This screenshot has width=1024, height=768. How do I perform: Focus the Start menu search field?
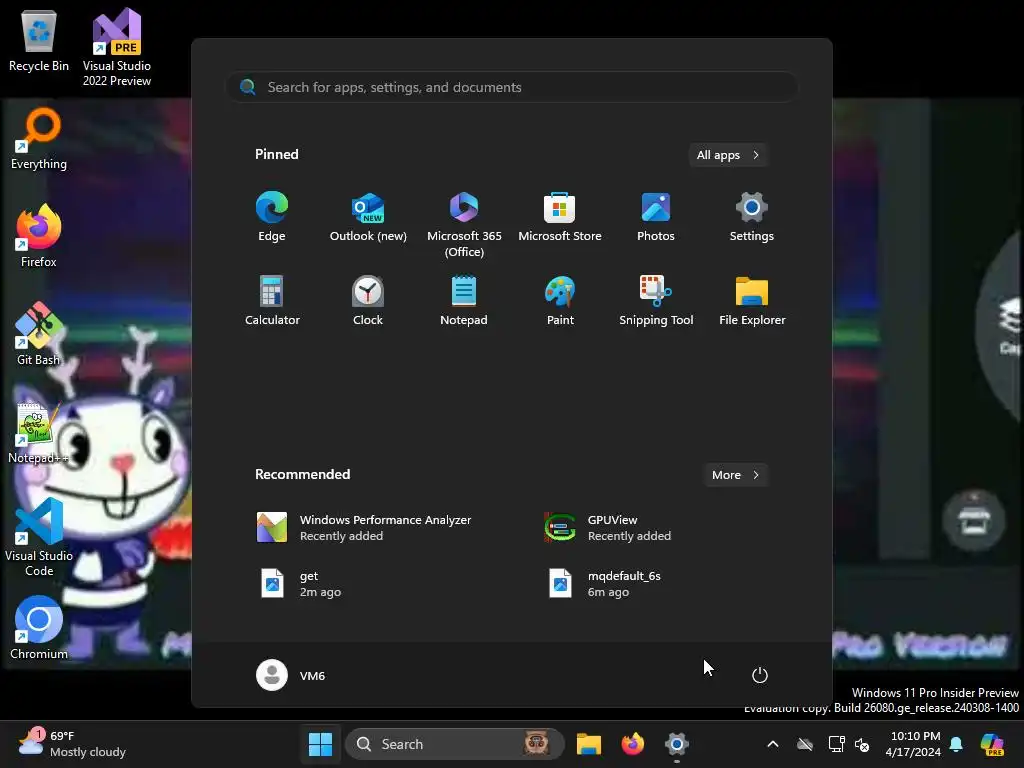click(x=512, y=87)
